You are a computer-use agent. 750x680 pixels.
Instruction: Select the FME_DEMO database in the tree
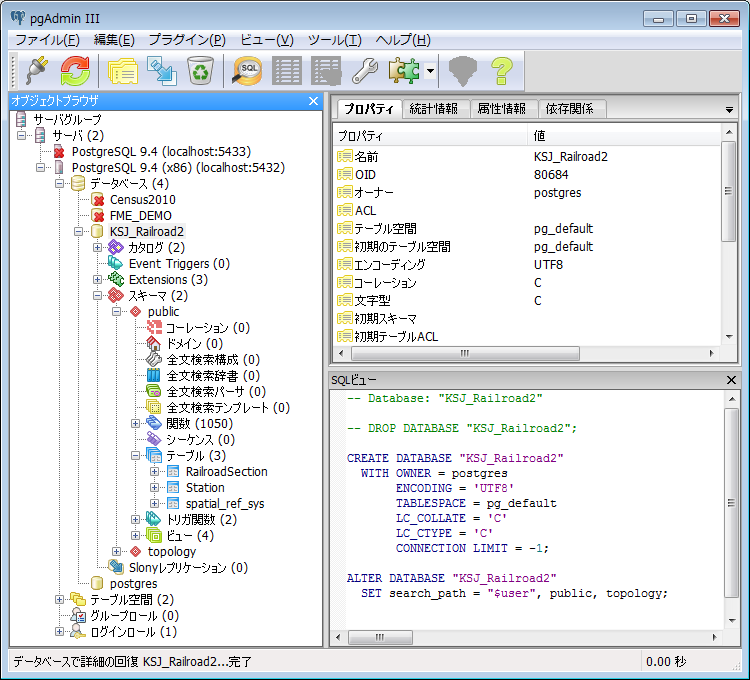pyautogui.click(x=141, y=216)
